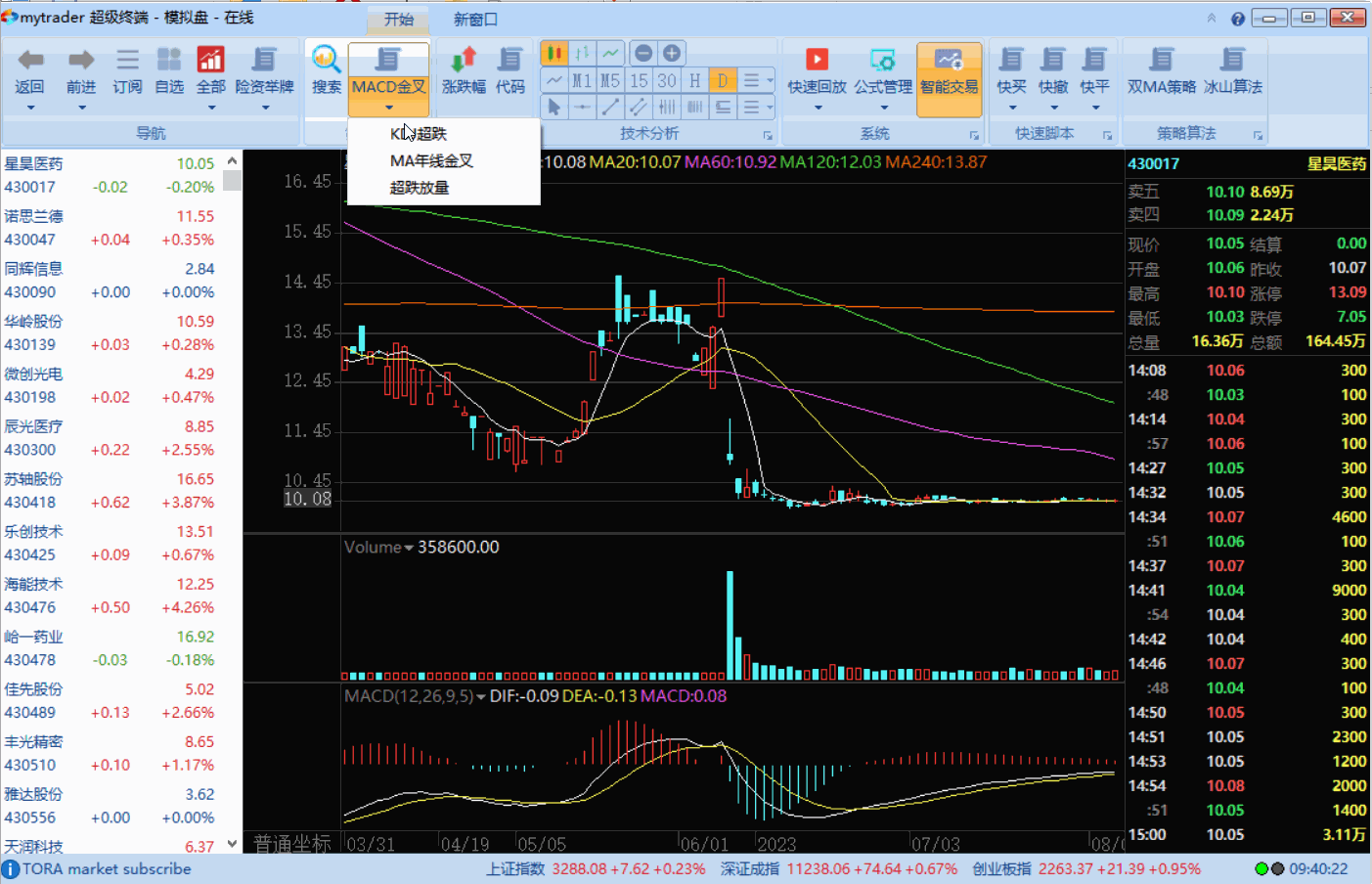Open the 订阅 subscription list
Image resolution: width=1372 pixels, height=884 pixels.
click(127, 70)
